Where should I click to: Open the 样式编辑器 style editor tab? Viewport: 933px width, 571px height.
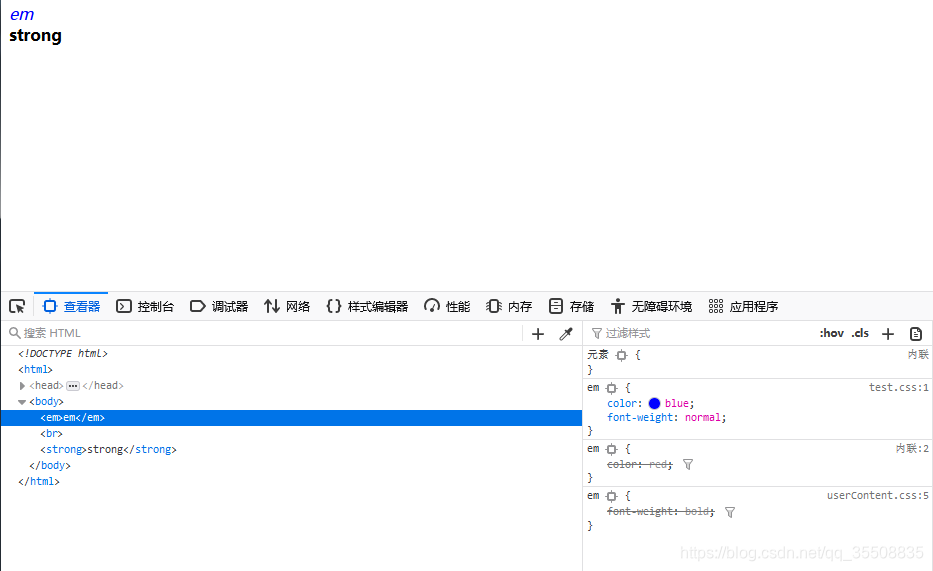pos(367,306)
